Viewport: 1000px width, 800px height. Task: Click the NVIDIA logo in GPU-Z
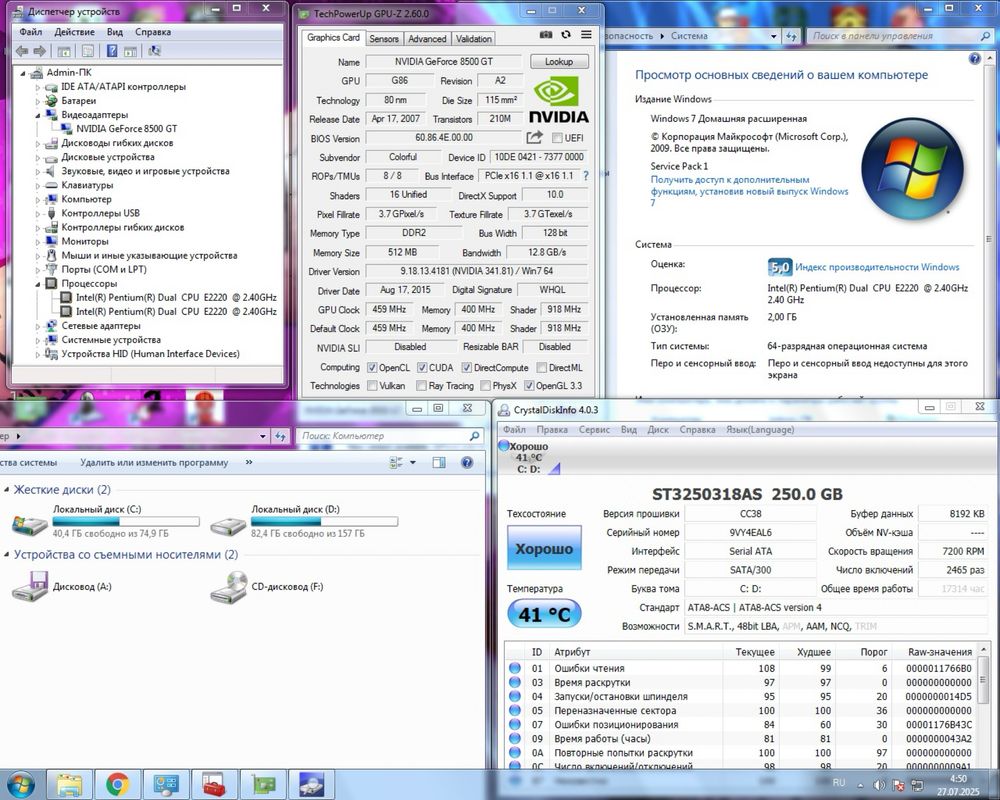click(559, 100)
